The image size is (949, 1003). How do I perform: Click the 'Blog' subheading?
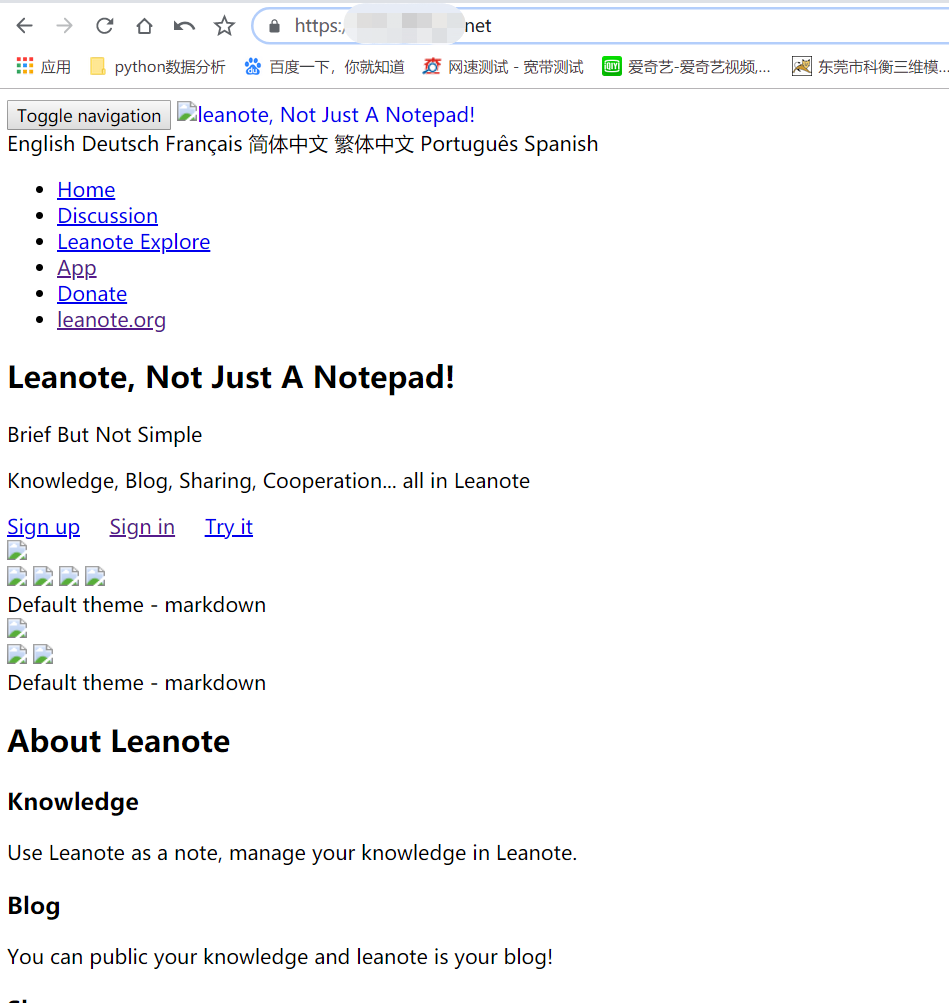tap(34, 906)
